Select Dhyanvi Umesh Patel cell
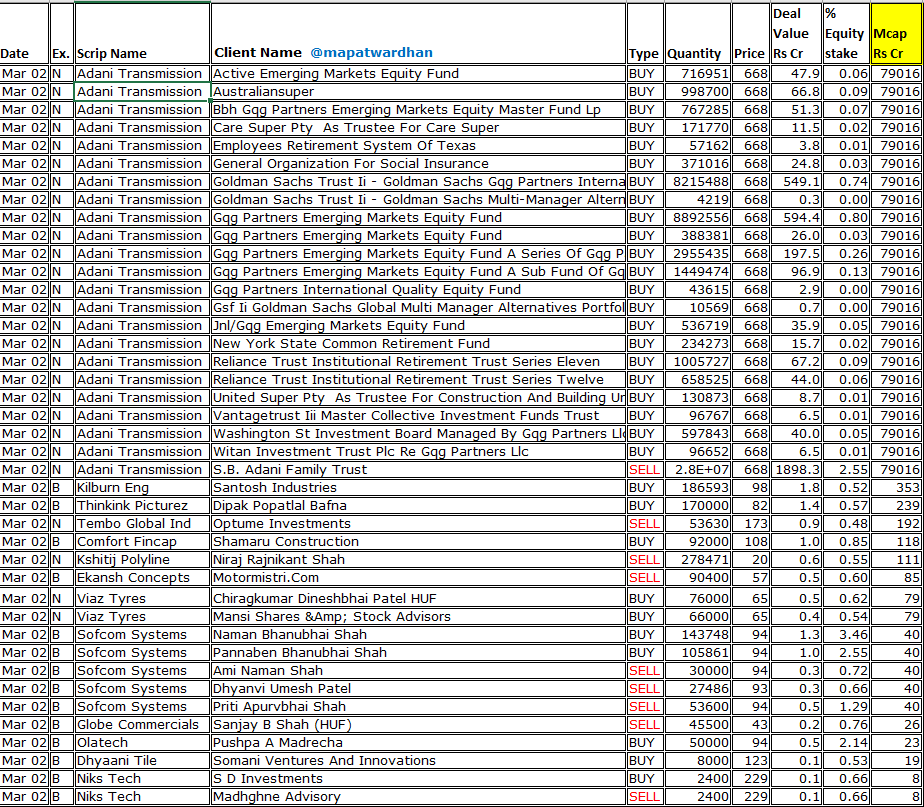The image size is (924, 807). coord(418,689)
